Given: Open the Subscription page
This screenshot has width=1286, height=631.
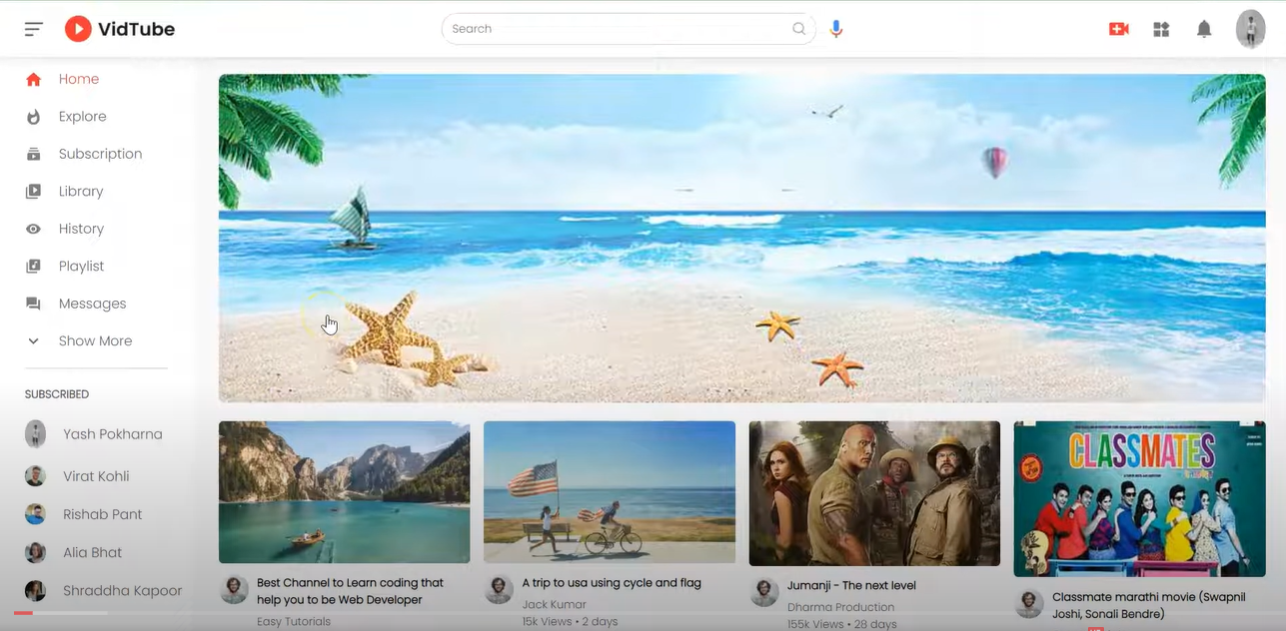Looking at the screenshot, I should (97, 153).
